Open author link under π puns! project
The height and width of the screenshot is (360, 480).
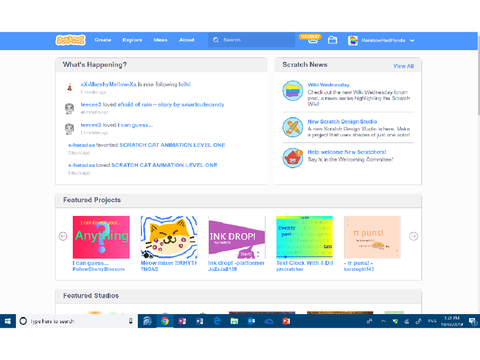coord(359,269)
